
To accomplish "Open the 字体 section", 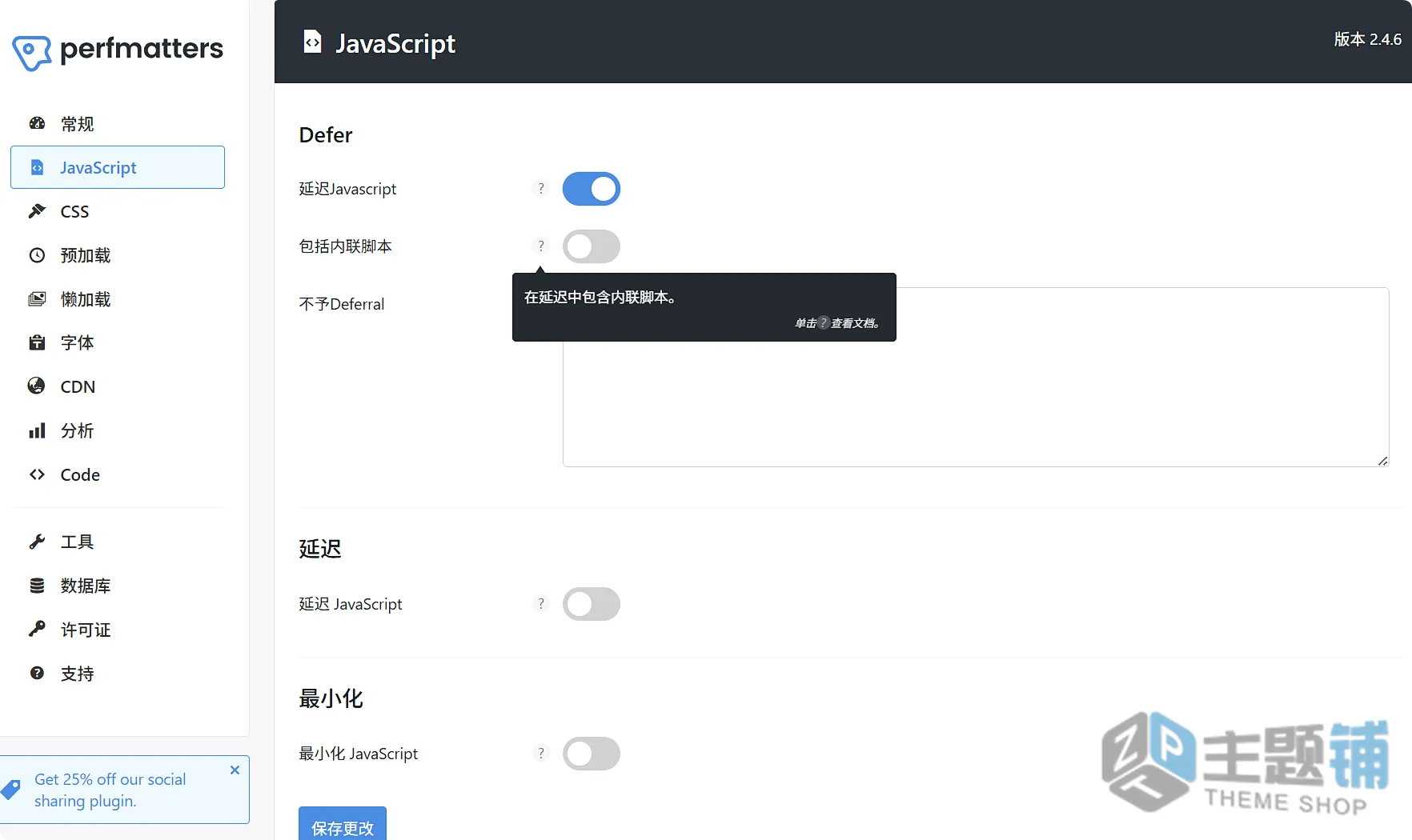I will click(x=118, y=342).
